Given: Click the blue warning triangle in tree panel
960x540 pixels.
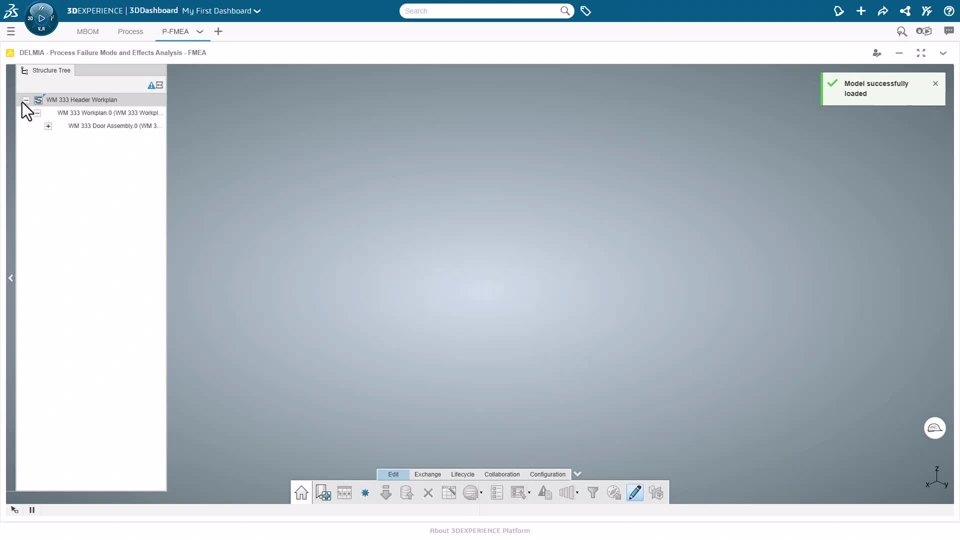Looking at the screenshot, I should point(151,85).
